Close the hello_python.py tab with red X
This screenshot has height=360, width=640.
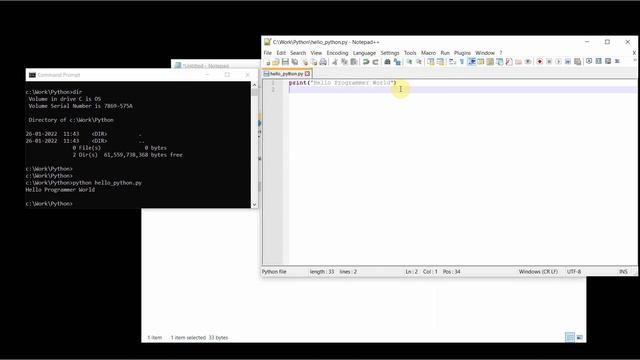tap(307, 74)
